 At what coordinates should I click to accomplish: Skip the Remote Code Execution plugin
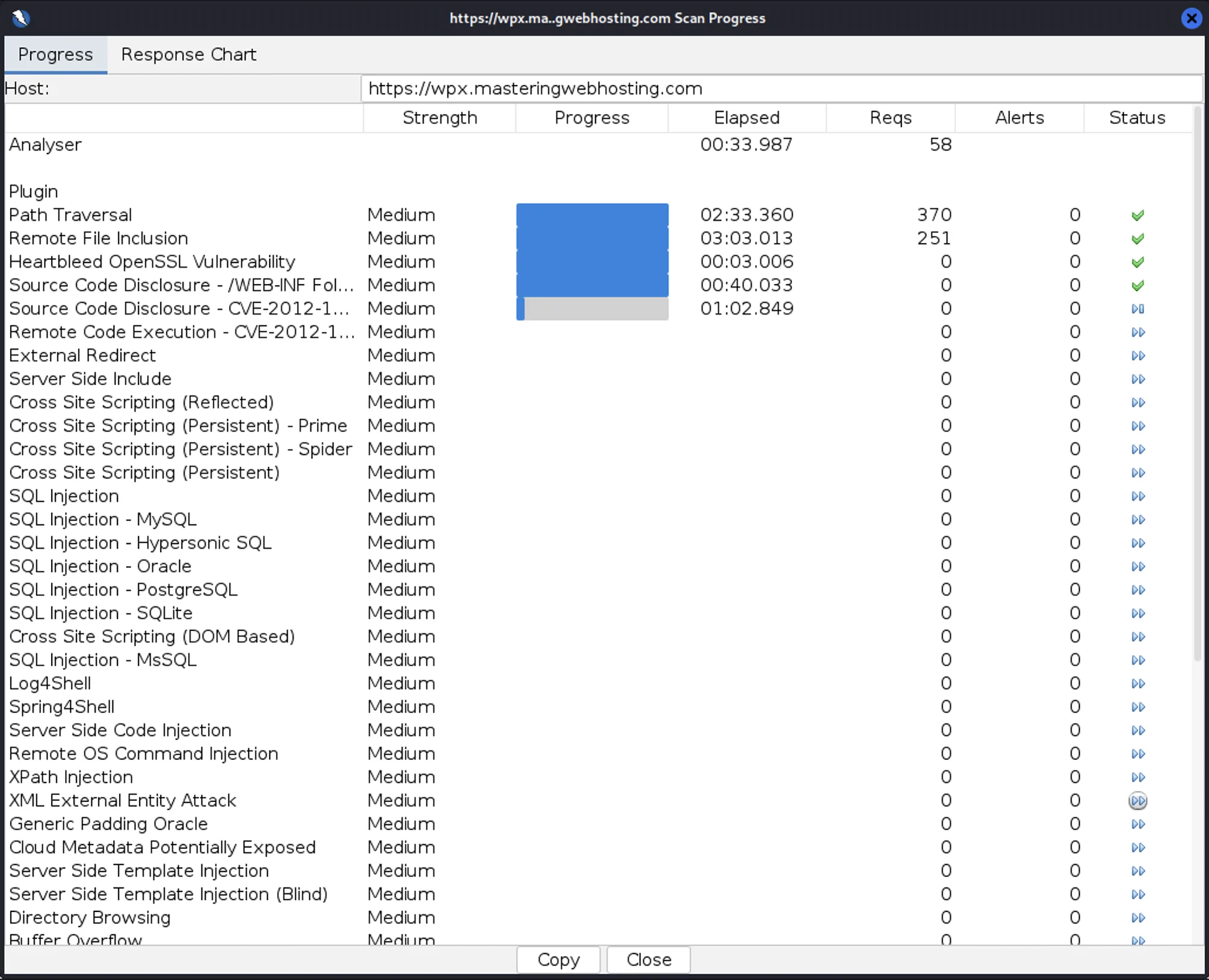pos(1137,332)
